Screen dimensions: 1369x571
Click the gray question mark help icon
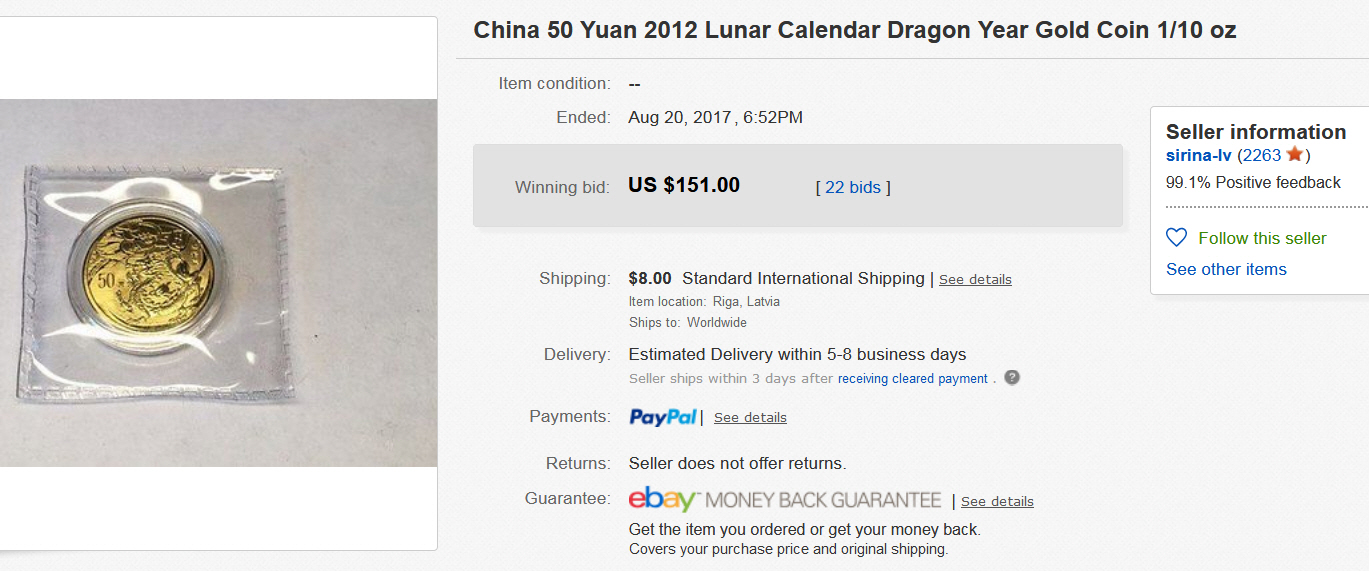tap(1012, 378)
